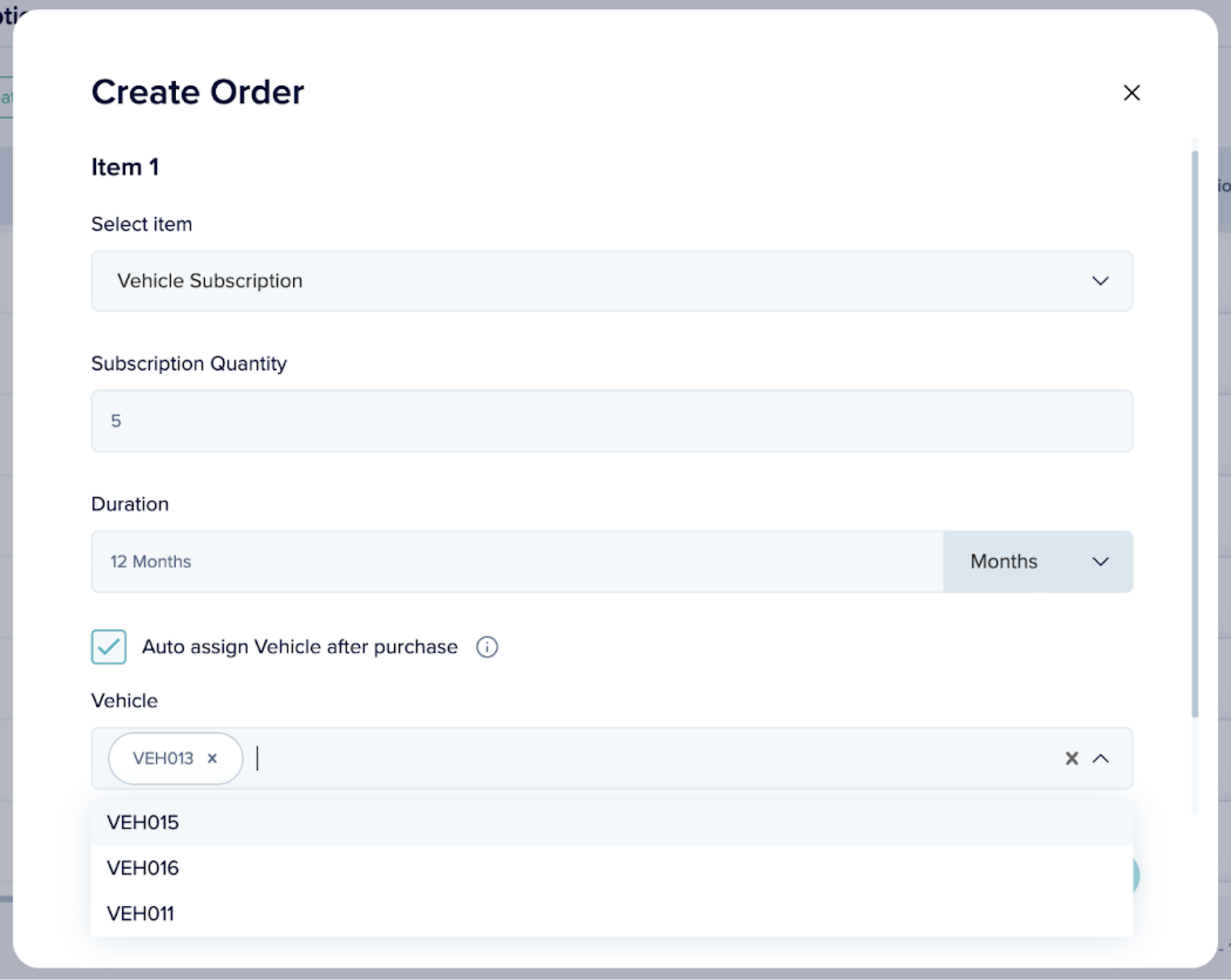Select VEH011 in the dropdown options
Viewport: 1231px width, 980px height.
pyautogui.click(x=140, y=913)
